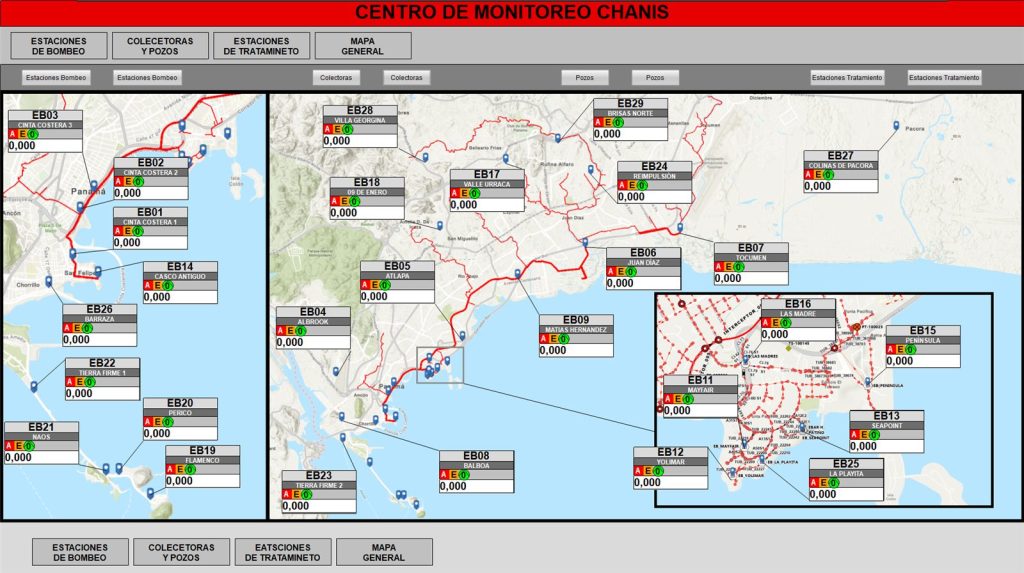Click the first Colectoras toolbar button
The image size is (1024, 573).
click(x=336, y=77)
